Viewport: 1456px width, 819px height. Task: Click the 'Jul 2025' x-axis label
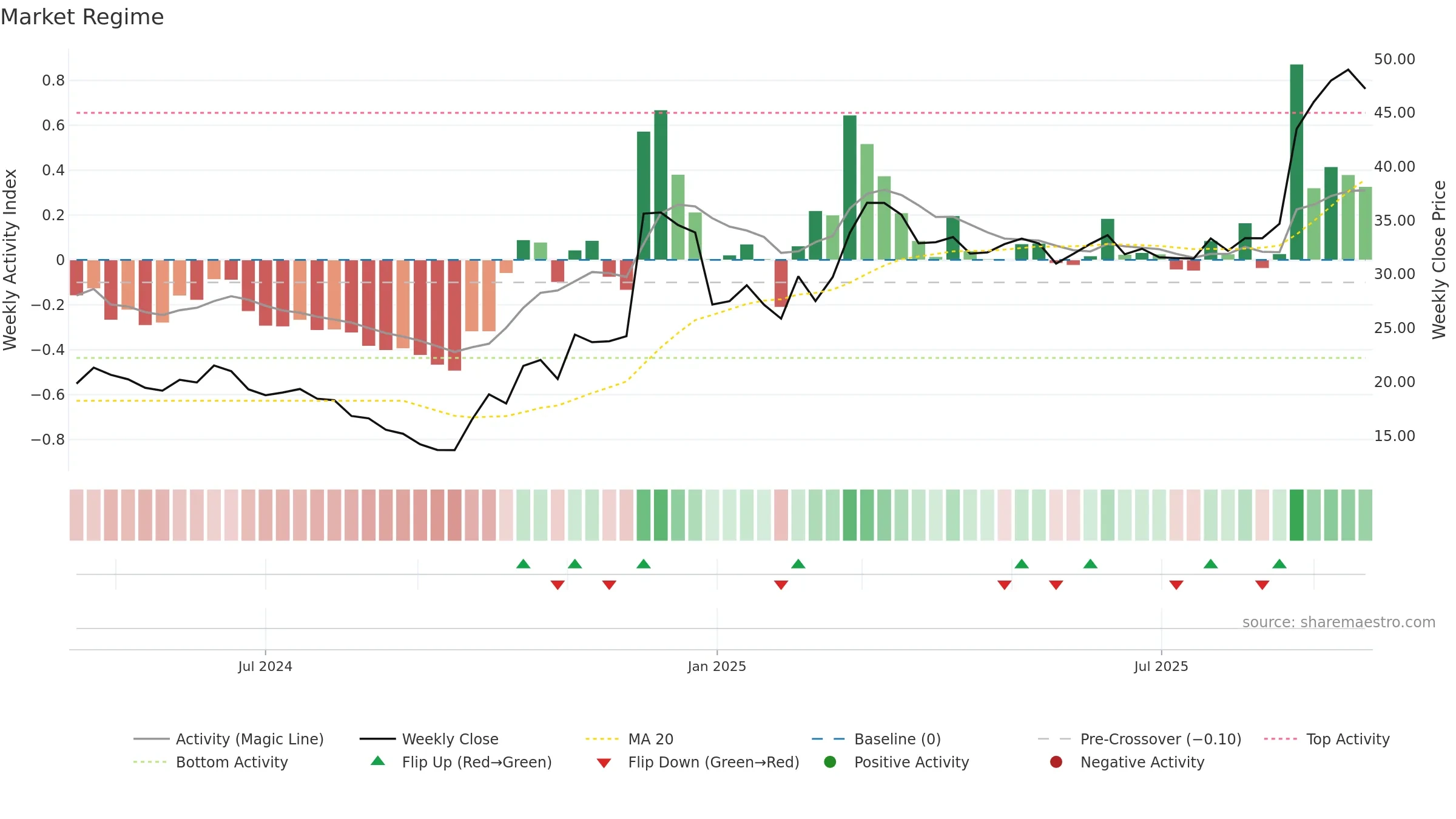(1161, 666)
